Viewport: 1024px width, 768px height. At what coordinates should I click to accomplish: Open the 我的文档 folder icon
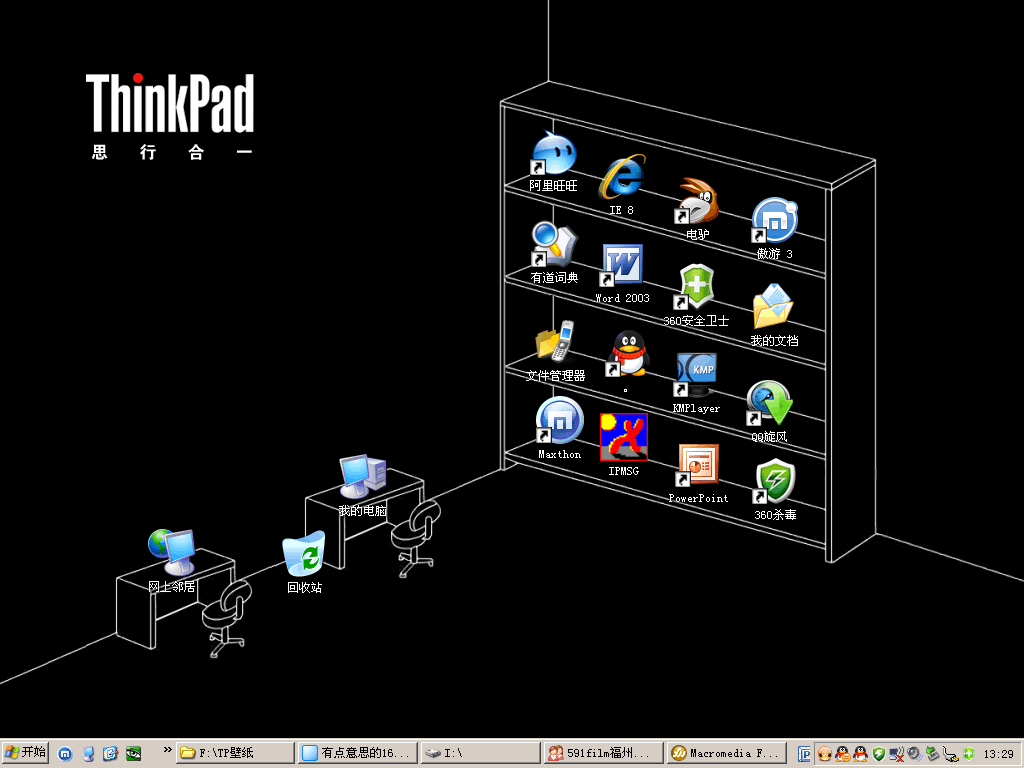click(x=774, y=315)
